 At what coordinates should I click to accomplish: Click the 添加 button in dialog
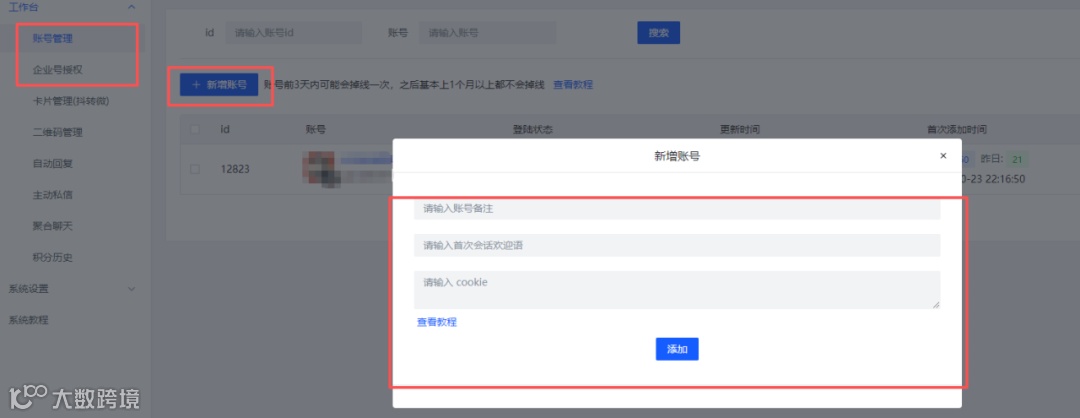point(677,349)
